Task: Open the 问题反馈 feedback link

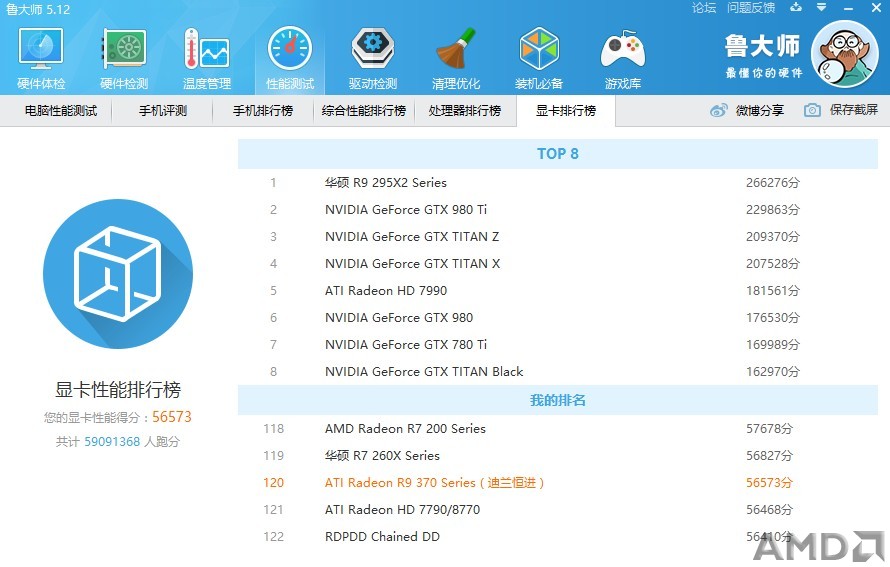Action: [751, 8]
